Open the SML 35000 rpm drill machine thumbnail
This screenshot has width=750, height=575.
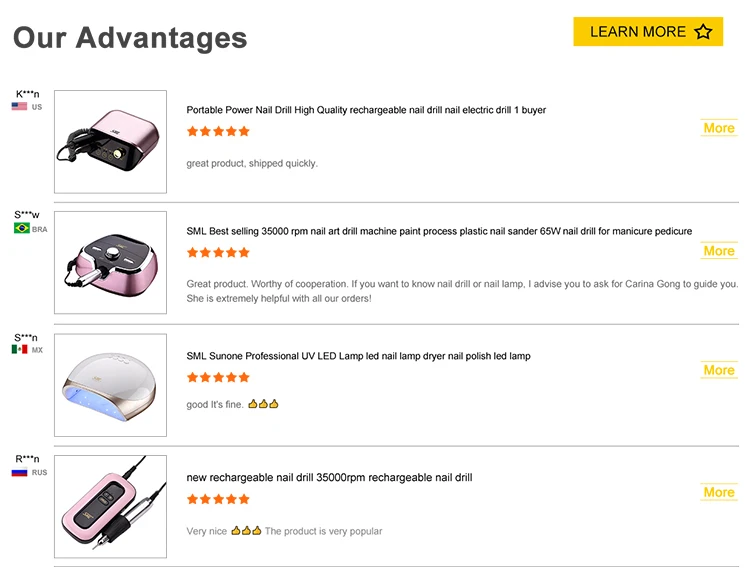point(110,263)
